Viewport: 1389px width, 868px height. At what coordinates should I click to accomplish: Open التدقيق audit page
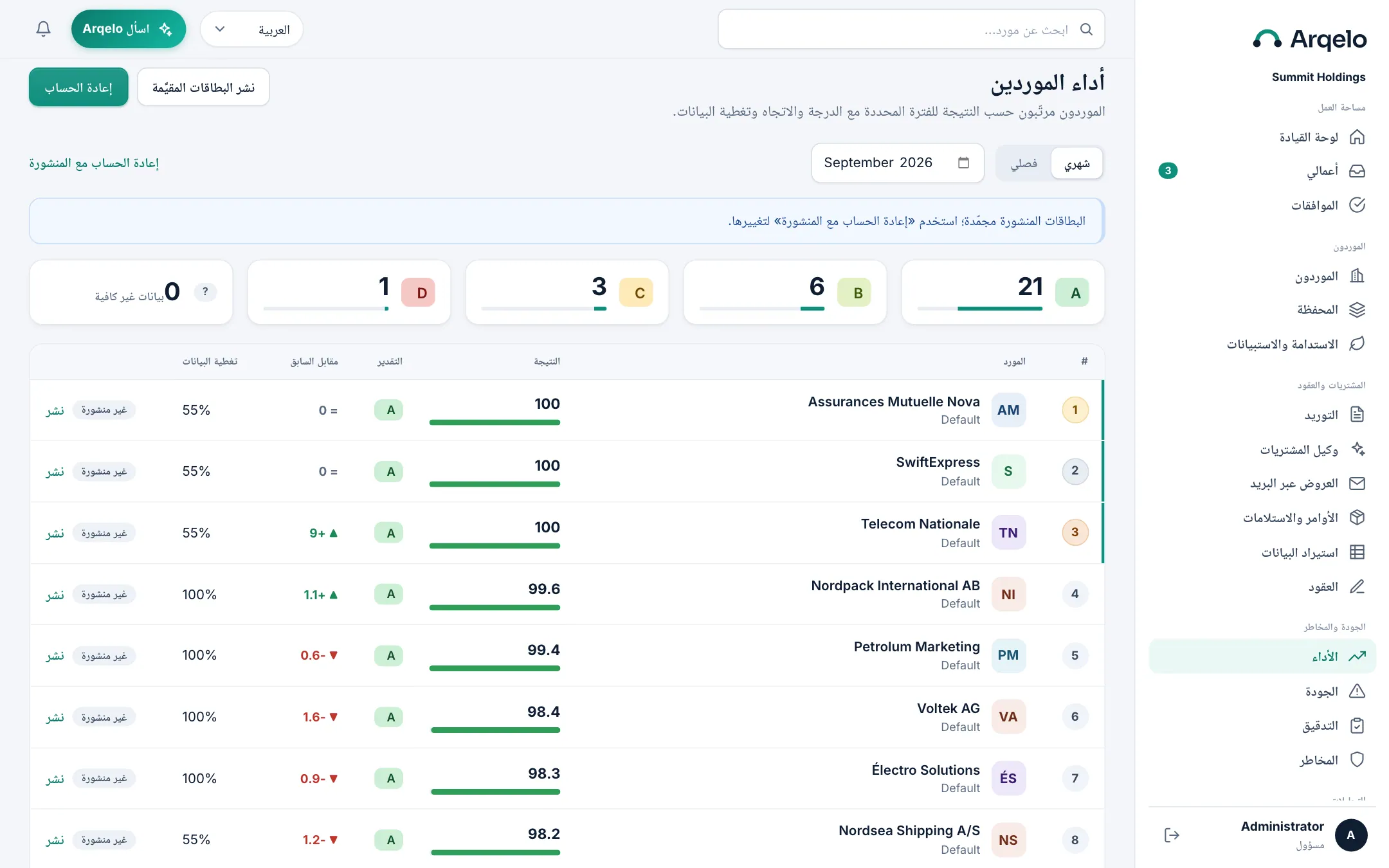(x=1262, y=725)
